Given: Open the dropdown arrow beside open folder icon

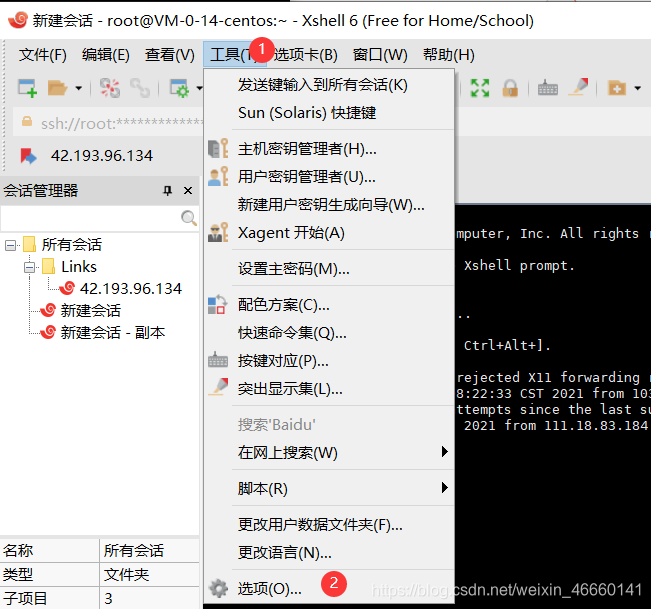Looking at the screenshot, I should (x=78, y=88).
